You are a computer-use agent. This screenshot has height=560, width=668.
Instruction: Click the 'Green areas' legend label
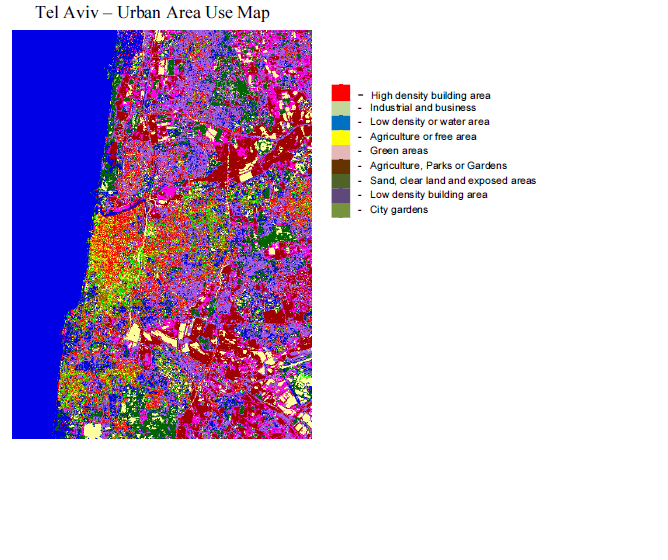pyautogui.click(x=399, y=151)
